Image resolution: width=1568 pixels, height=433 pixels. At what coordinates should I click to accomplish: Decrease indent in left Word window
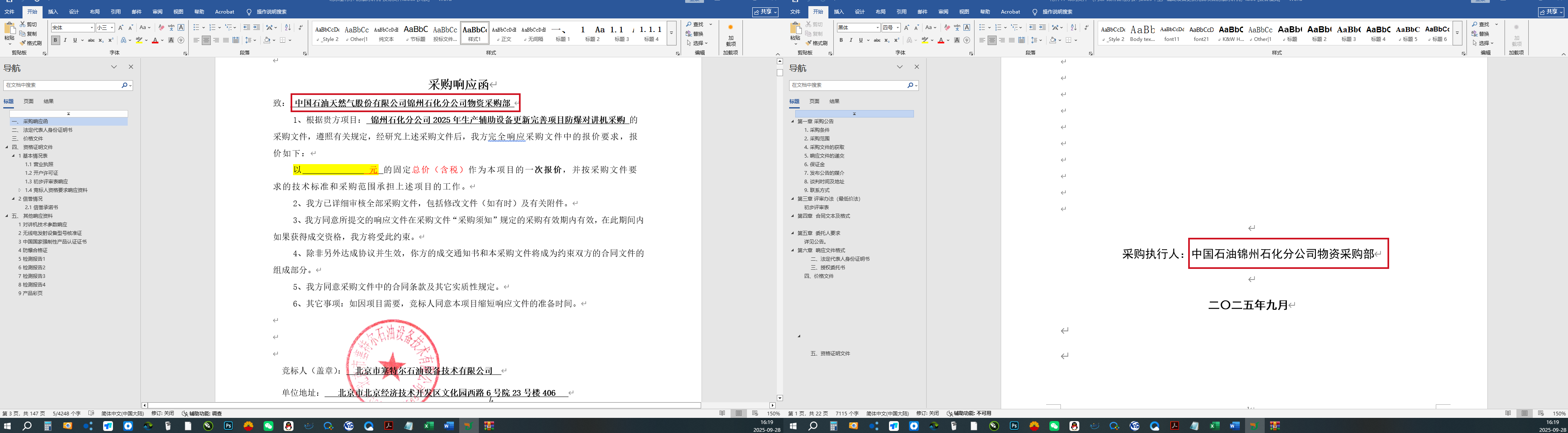click(x=246, y=27)
